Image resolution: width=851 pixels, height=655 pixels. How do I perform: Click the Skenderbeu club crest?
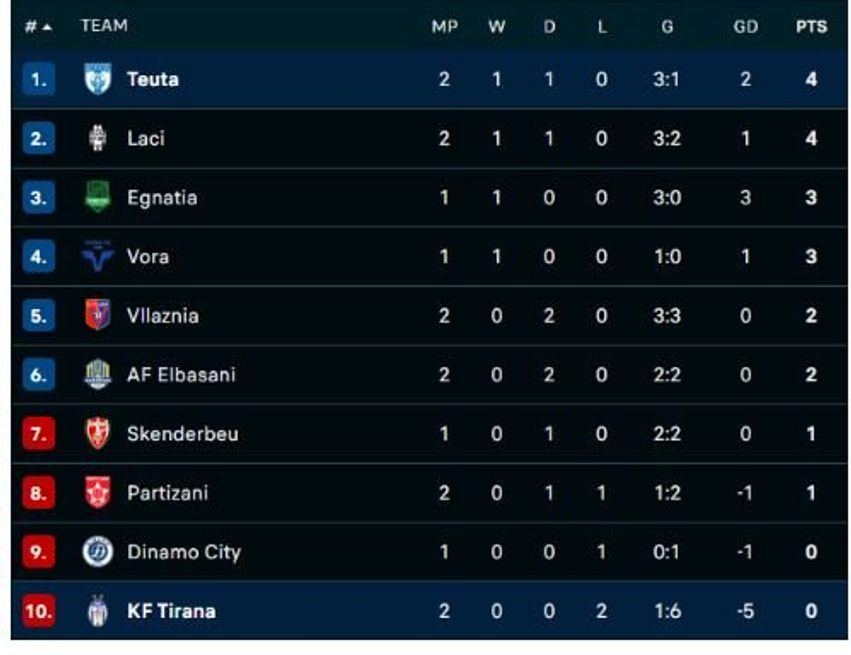[x=98, y=434]
